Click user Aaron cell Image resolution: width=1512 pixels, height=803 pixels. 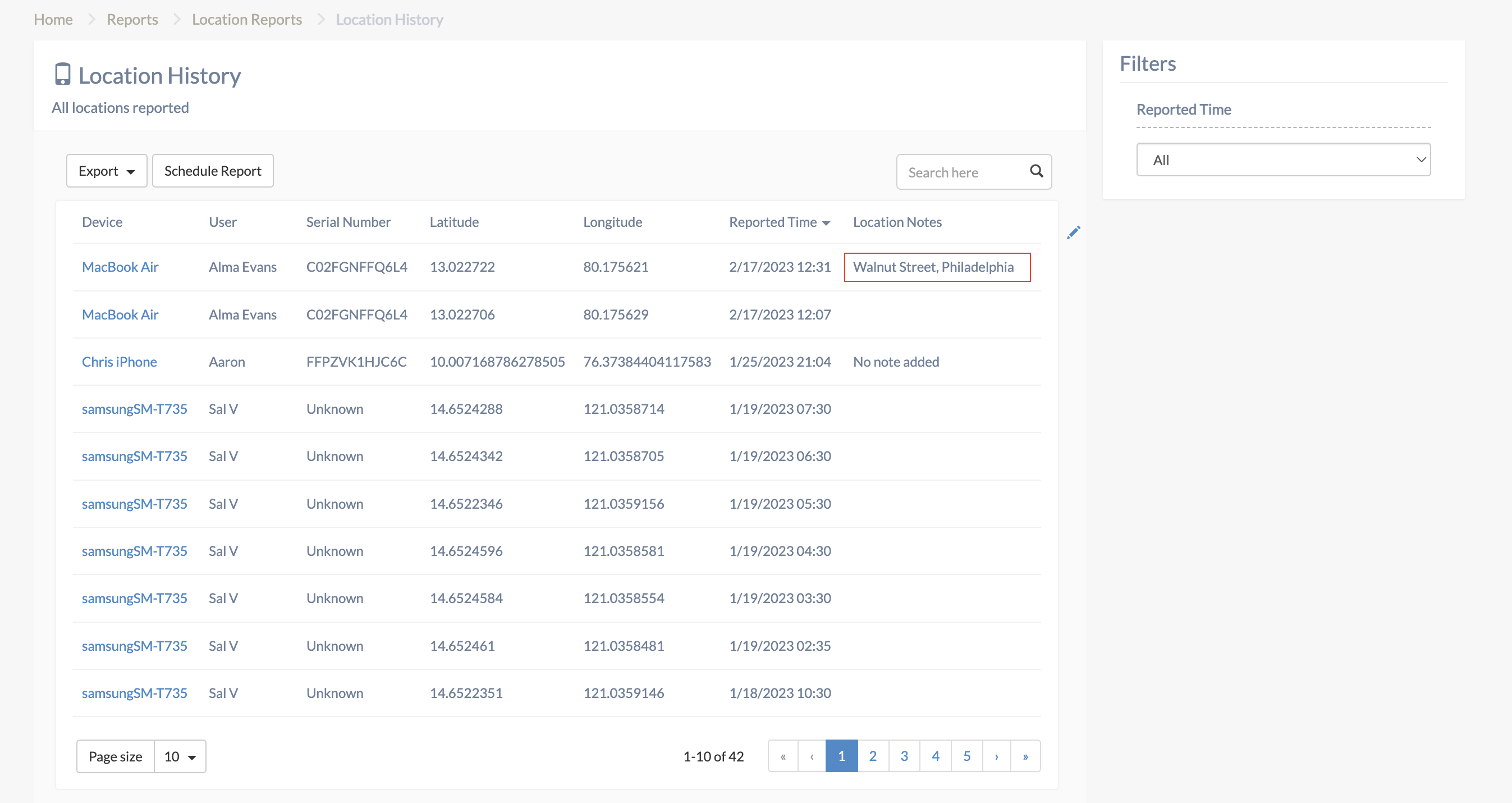tap(227, 362)
